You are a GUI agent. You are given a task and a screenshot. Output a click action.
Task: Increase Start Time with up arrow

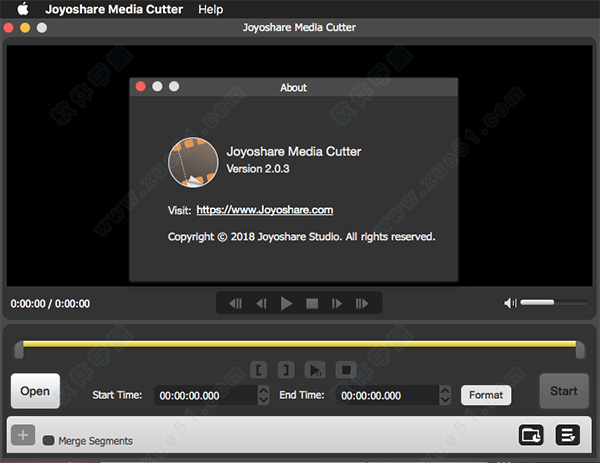pyautogui.click(x=264, y=390)
